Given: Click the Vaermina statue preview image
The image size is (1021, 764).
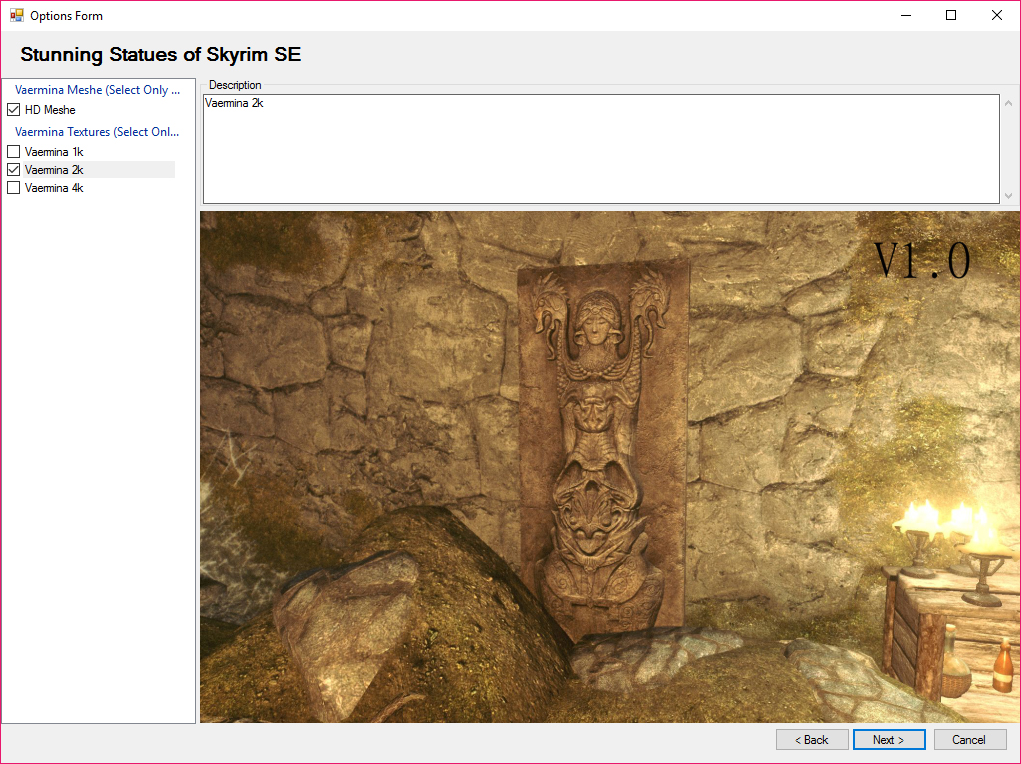Looking at the screenshot, I should click(x=609, y=467).
